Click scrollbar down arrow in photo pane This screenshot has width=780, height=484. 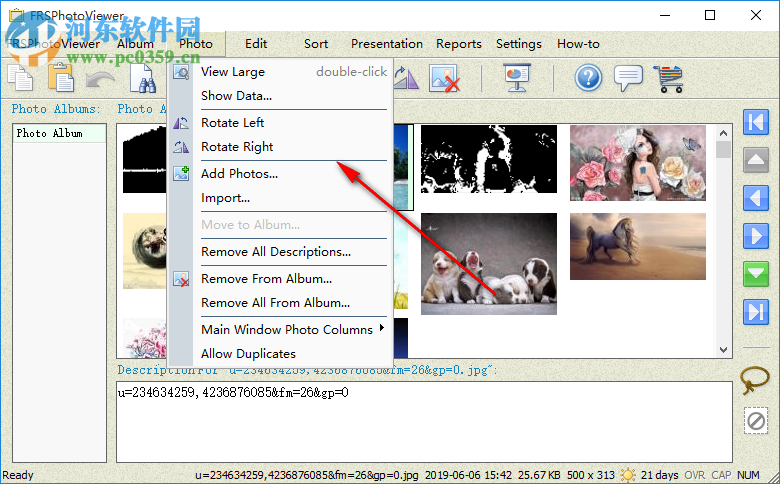click(723, 350)
